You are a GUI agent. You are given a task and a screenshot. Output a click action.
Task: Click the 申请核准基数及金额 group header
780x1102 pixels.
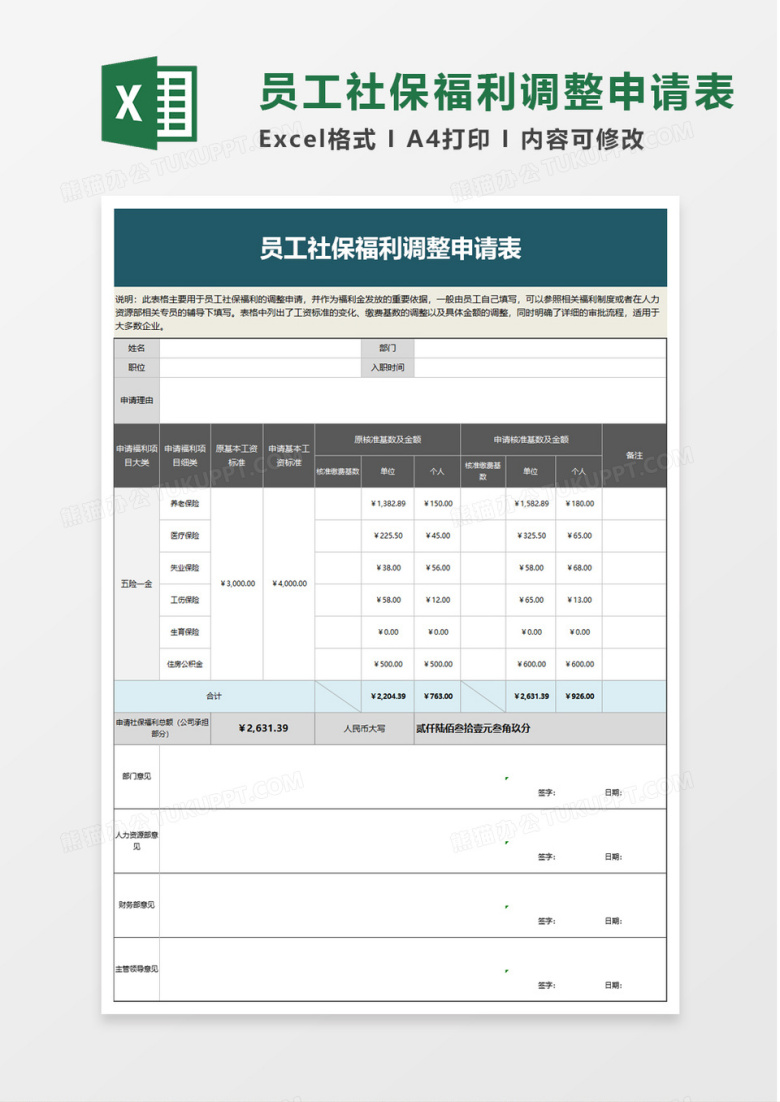pyautogui.click(x=531, y=440)
